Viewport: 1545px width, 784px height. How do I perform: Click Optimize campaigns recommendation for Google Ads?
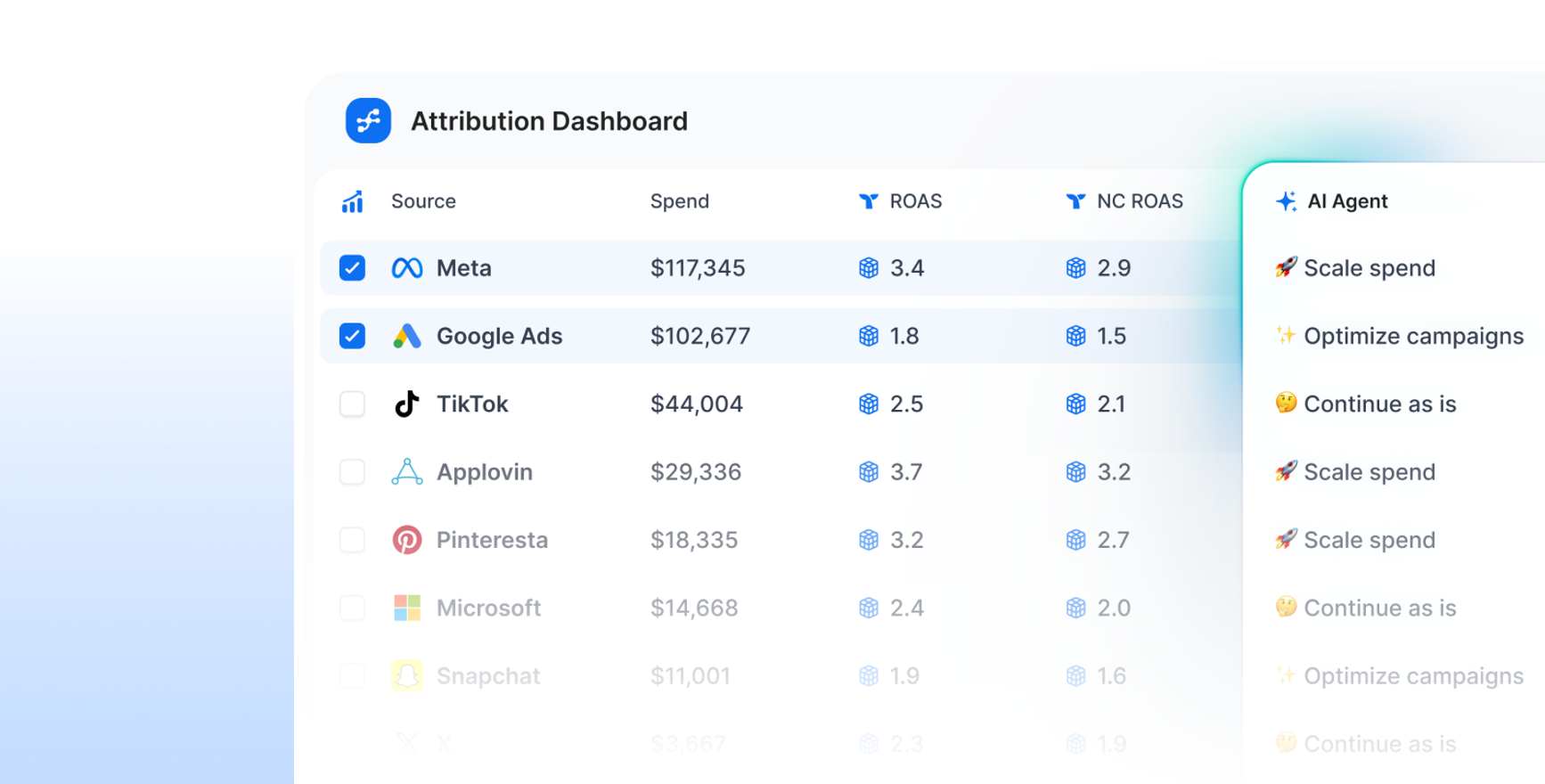click(1399, 336)
